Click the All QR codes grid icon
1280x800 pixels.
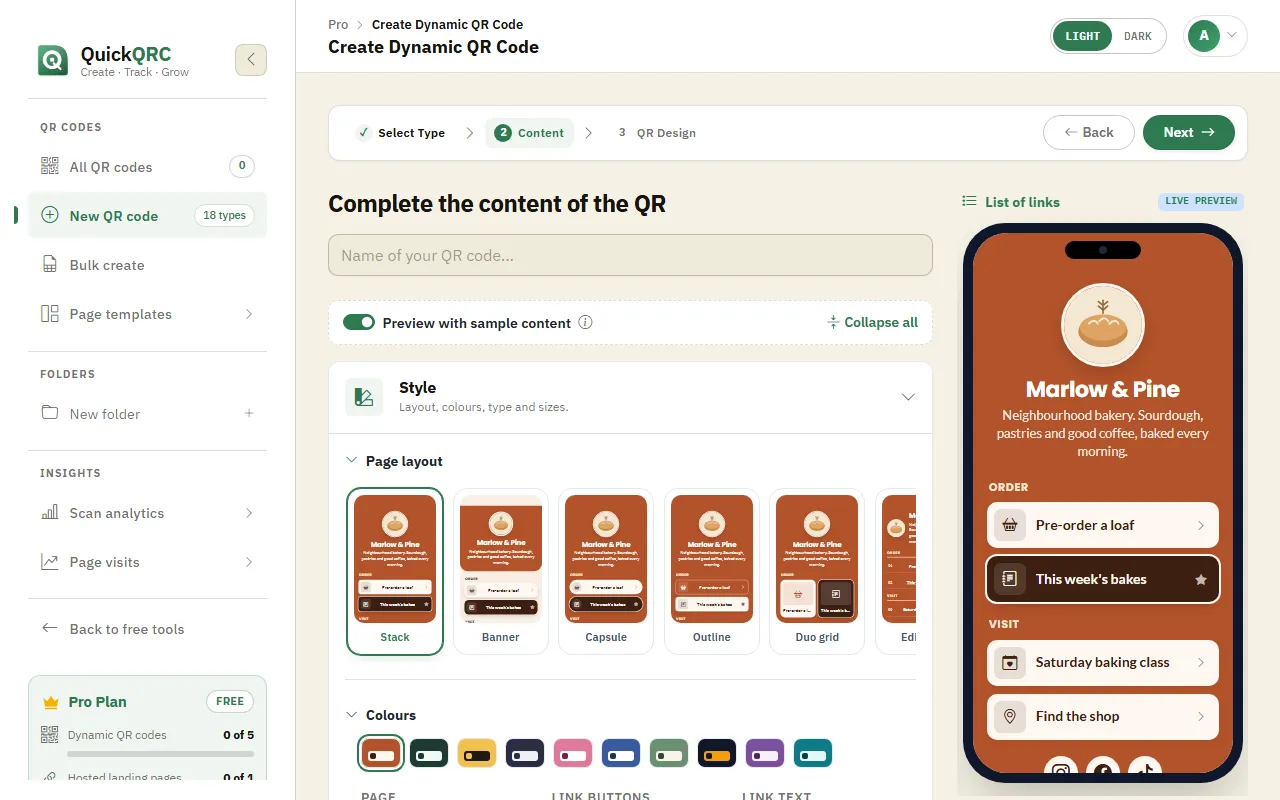tap(50, 166)
